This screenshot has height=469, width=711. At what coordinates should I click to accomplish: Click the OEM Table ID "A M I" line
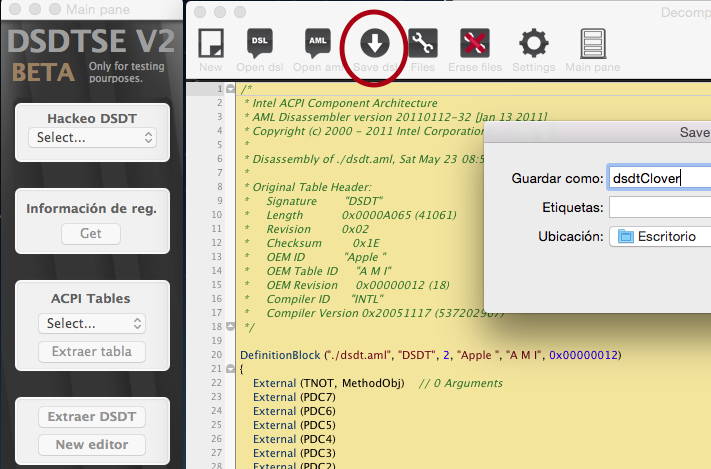318,271
